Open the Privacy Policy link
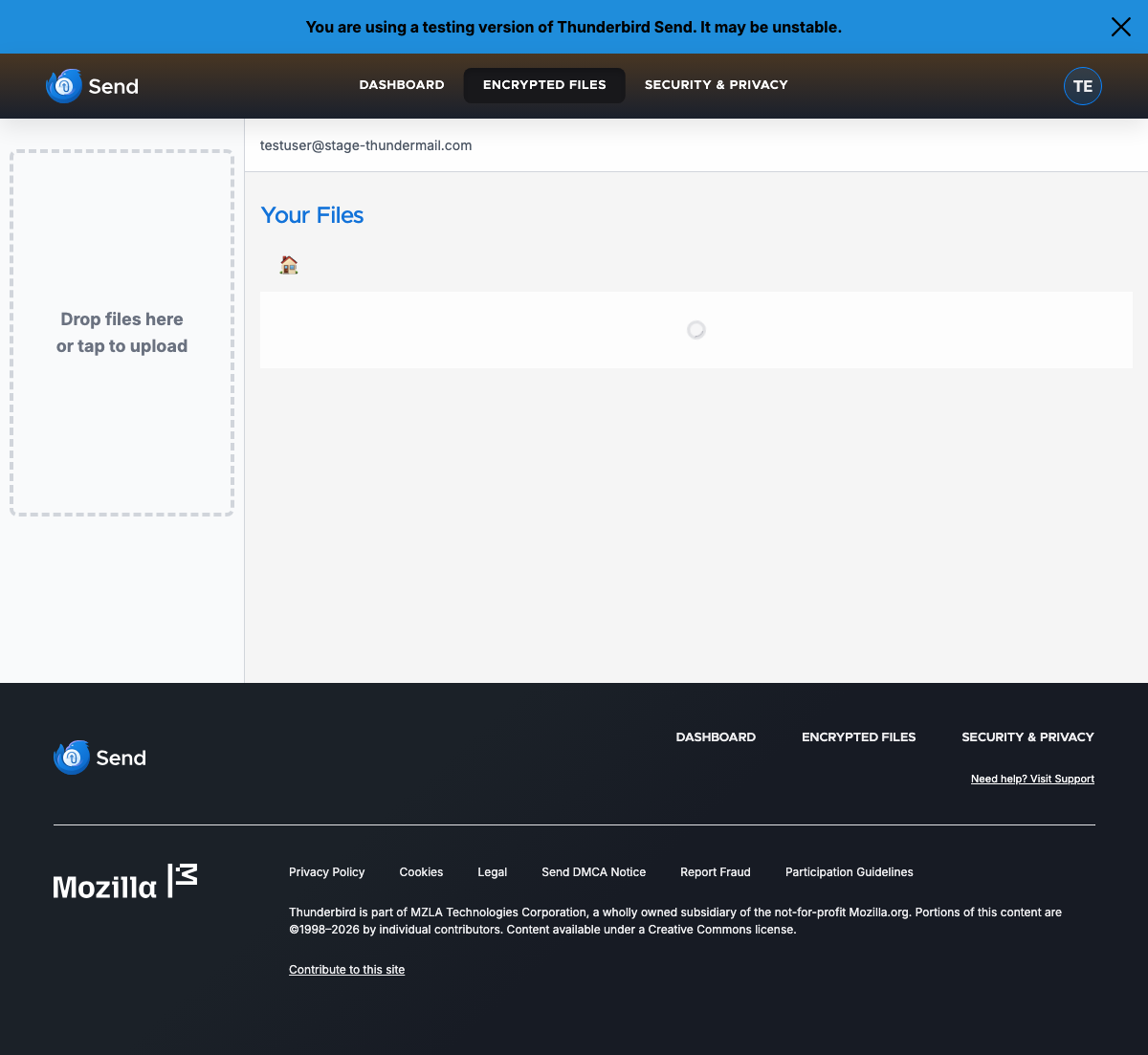Image resolution: width=1148 pixels, height=1055 pixels. [327, 872]
